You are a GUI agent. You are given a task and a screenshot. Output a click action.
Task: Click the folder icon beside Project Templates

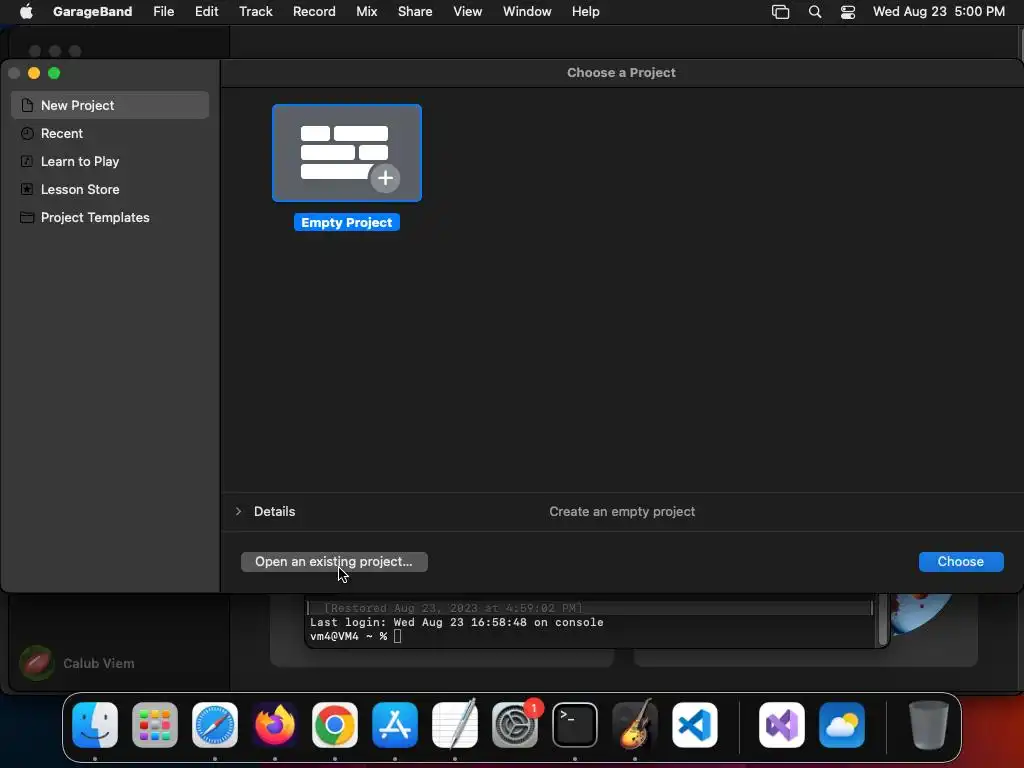click(27, 217)
